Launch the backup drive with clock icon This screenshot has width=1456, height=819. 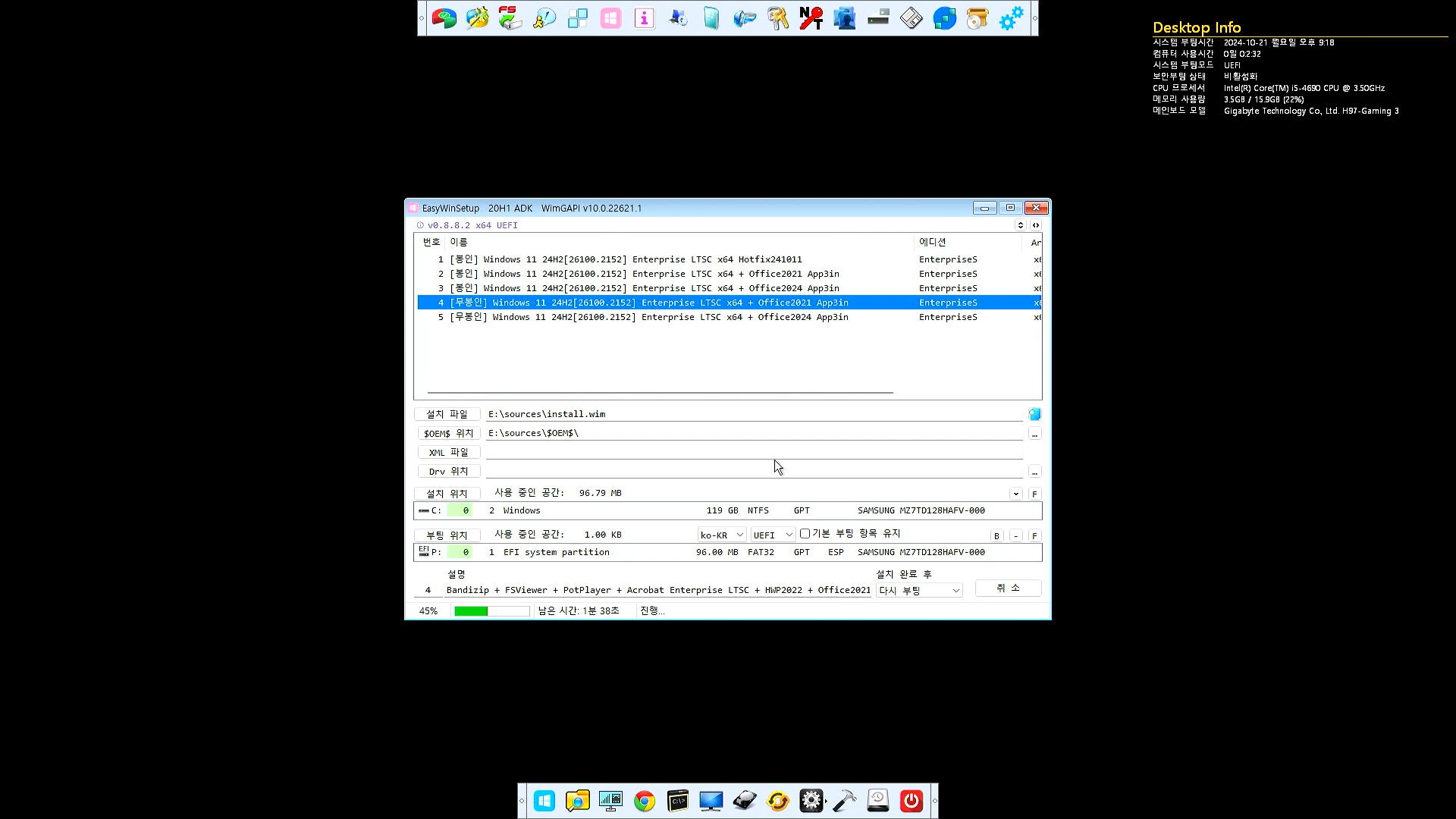coord(878,801)
